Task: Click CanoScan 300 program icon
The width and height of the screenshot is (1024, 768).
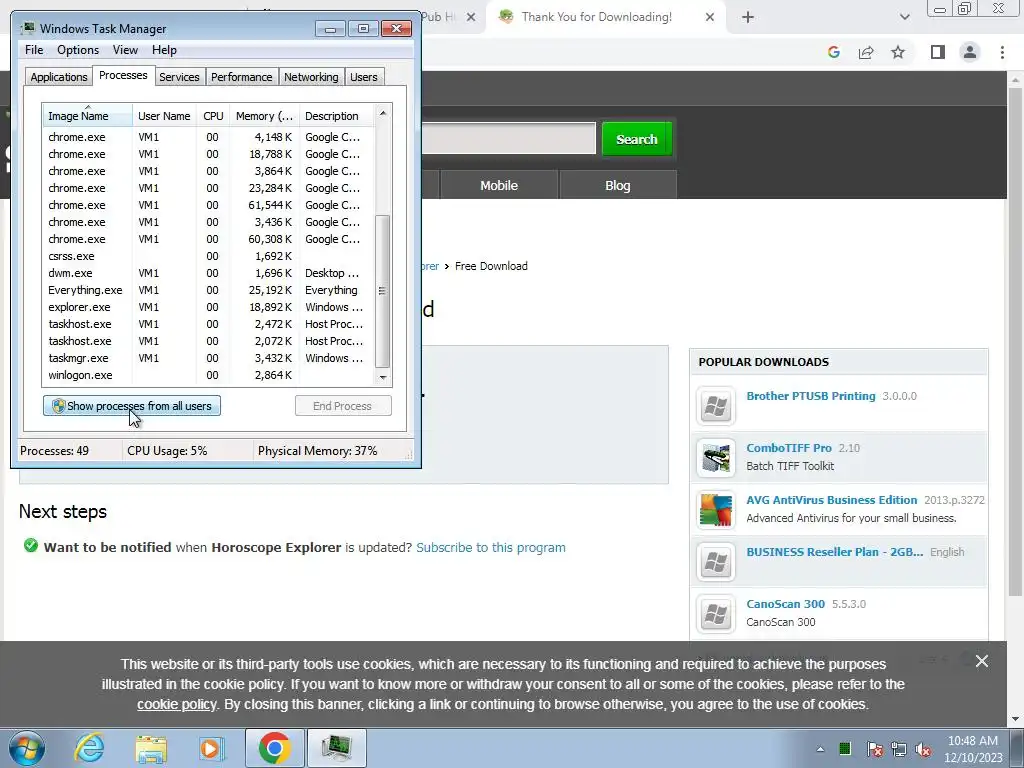Action: point(716,614)
